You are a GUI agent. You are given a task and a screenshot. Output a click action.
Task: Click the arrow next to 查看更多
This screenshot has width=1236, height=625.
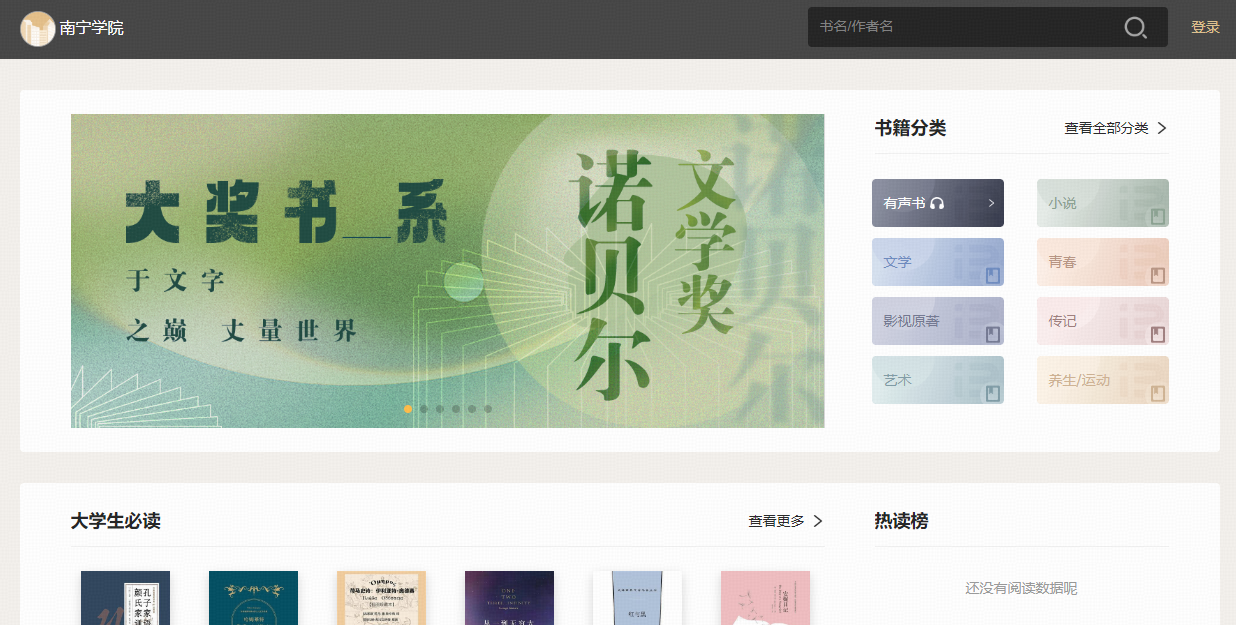pyautogui.click(x=818, y=521)
